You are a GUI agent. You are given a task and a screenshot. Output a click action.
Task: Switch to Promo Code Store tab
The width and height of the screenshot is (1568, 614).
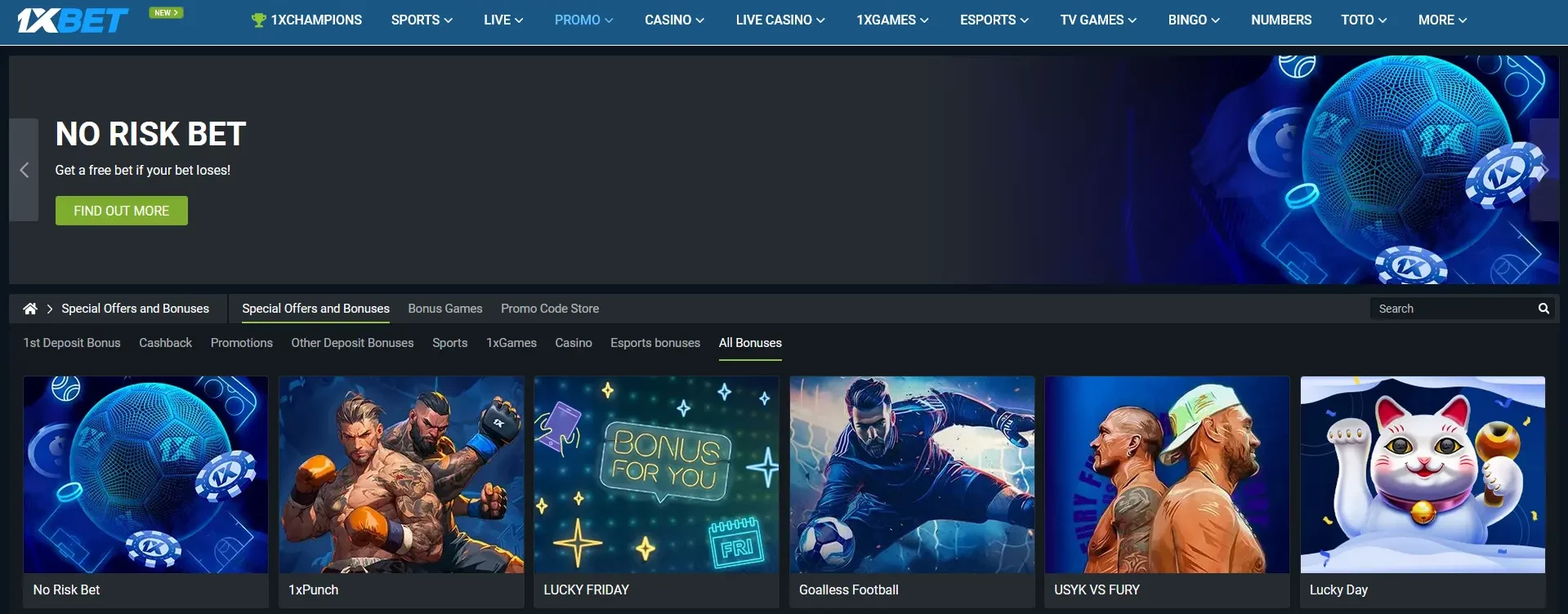click(549, 309)
